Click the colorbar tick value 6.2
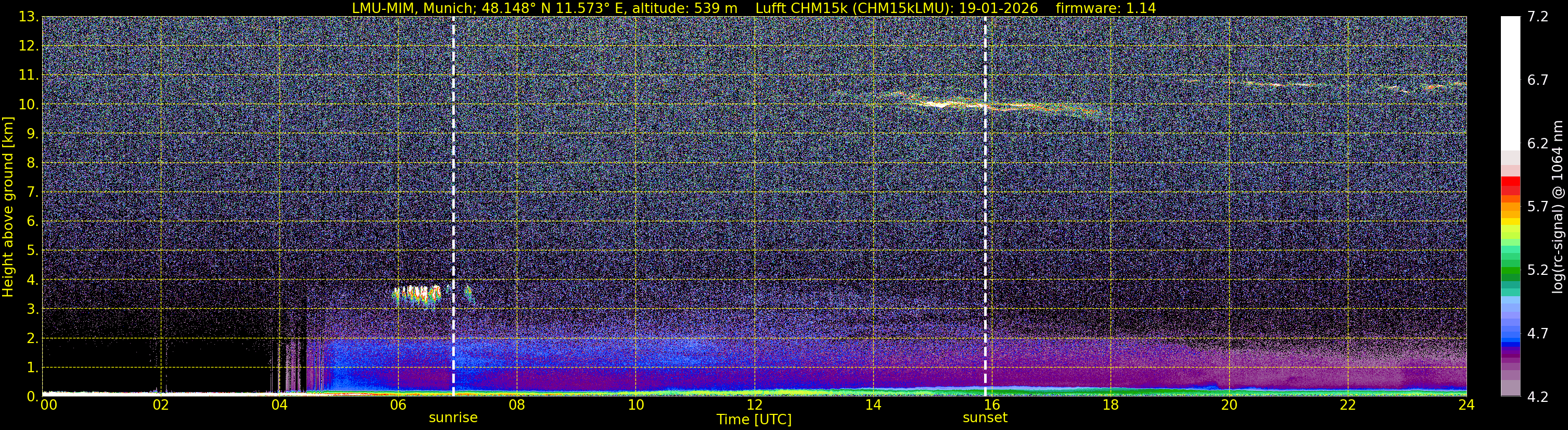The height and width of the screenshot is (430, 1568). point(1538,143)
